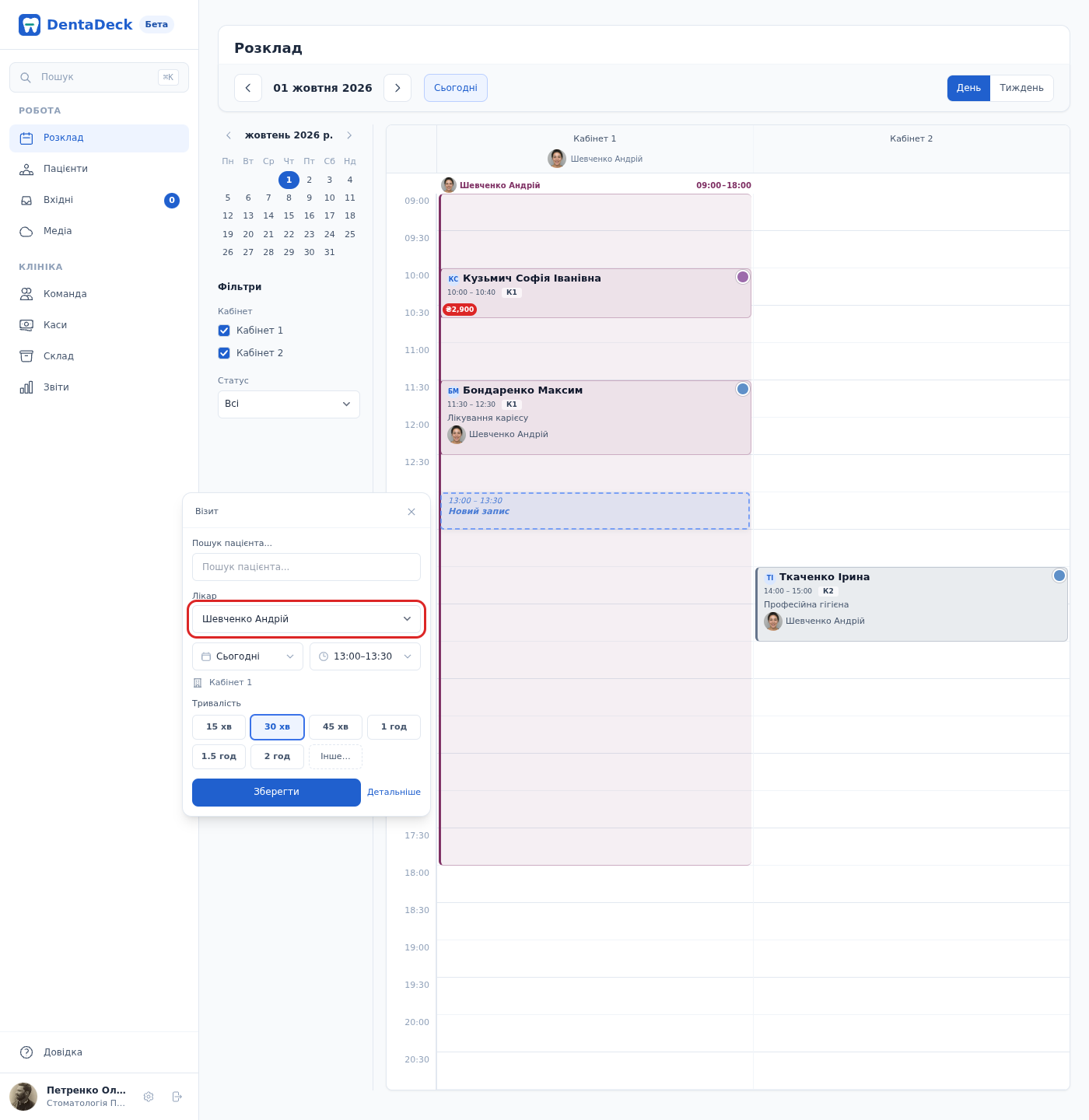Open the Вхідні inbox icon
1089x1120 pixels.
[x=26, y=201]
